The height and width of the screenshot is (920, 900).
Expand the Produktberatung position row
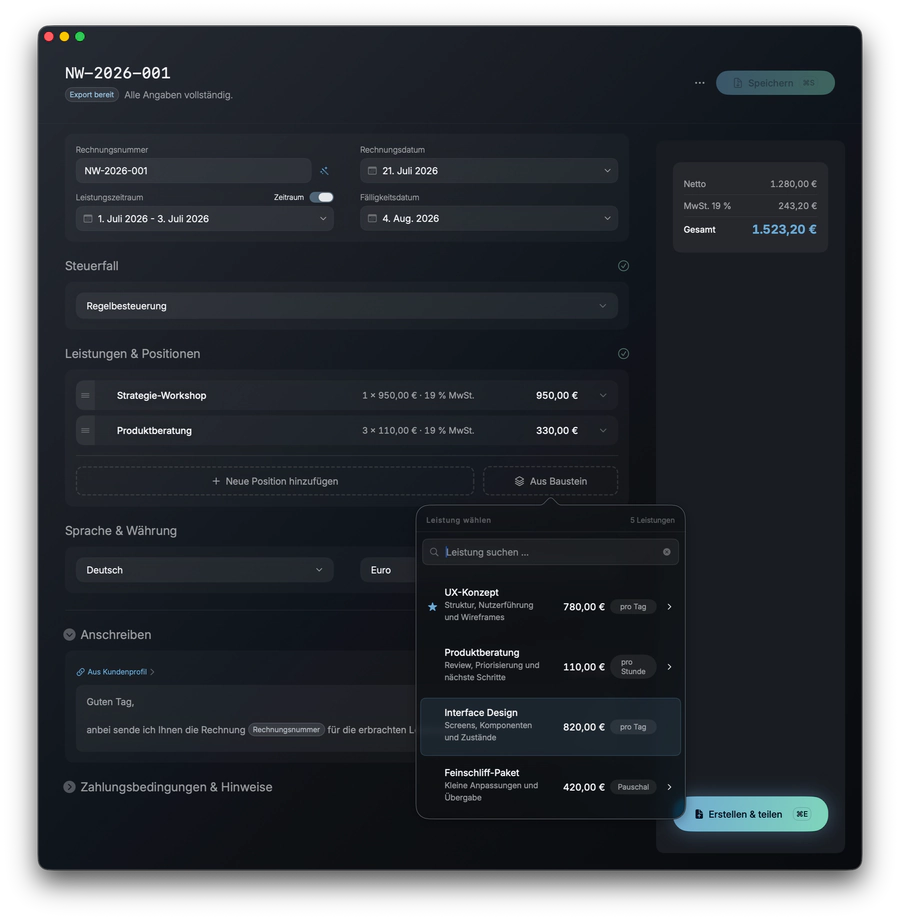point(603,431)
